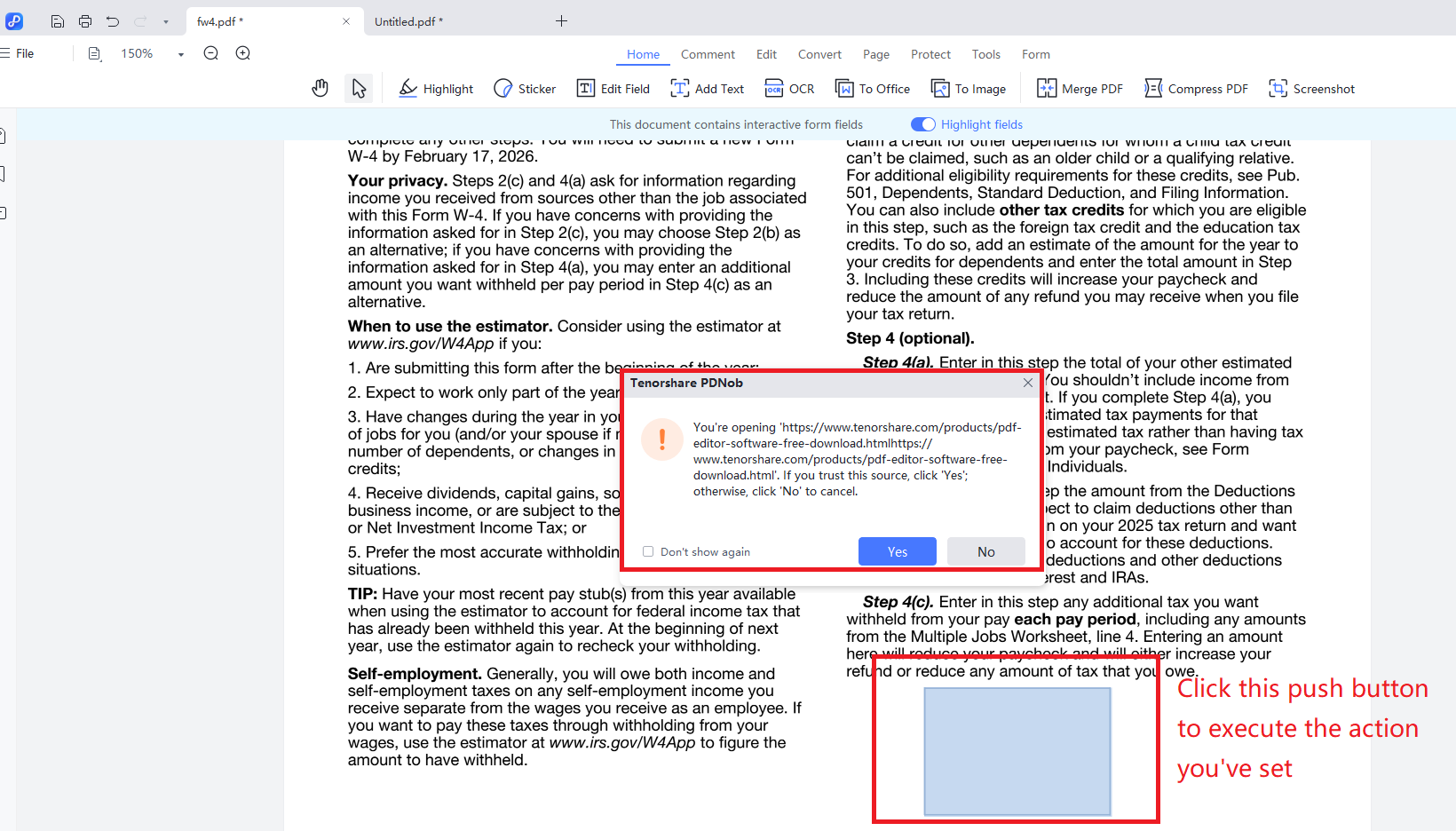Take a Screenshot with the toolbar tool

pyautogui.click(x=1311, y=89)
